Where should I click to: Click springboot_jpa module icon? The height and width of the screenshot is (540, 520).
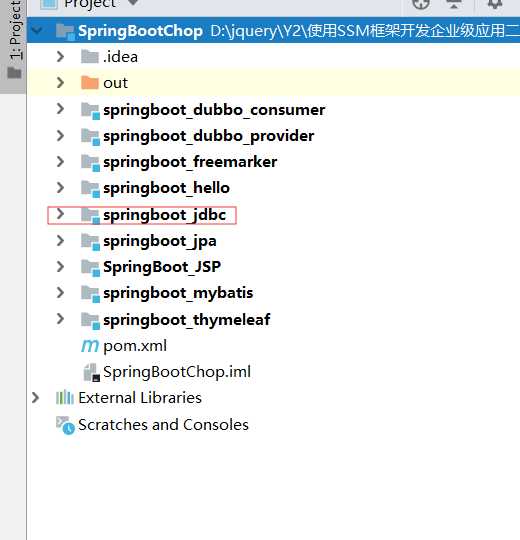point(91,242)
